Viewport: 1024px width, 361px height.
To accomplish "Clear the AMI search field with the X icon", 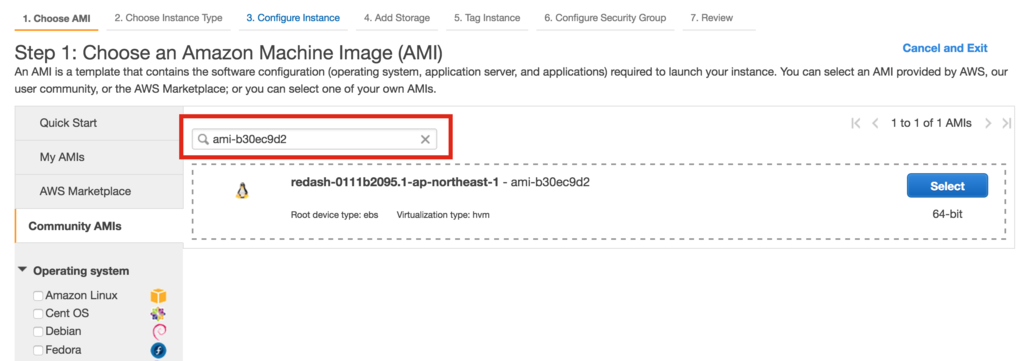I will [x=425, y=139].
